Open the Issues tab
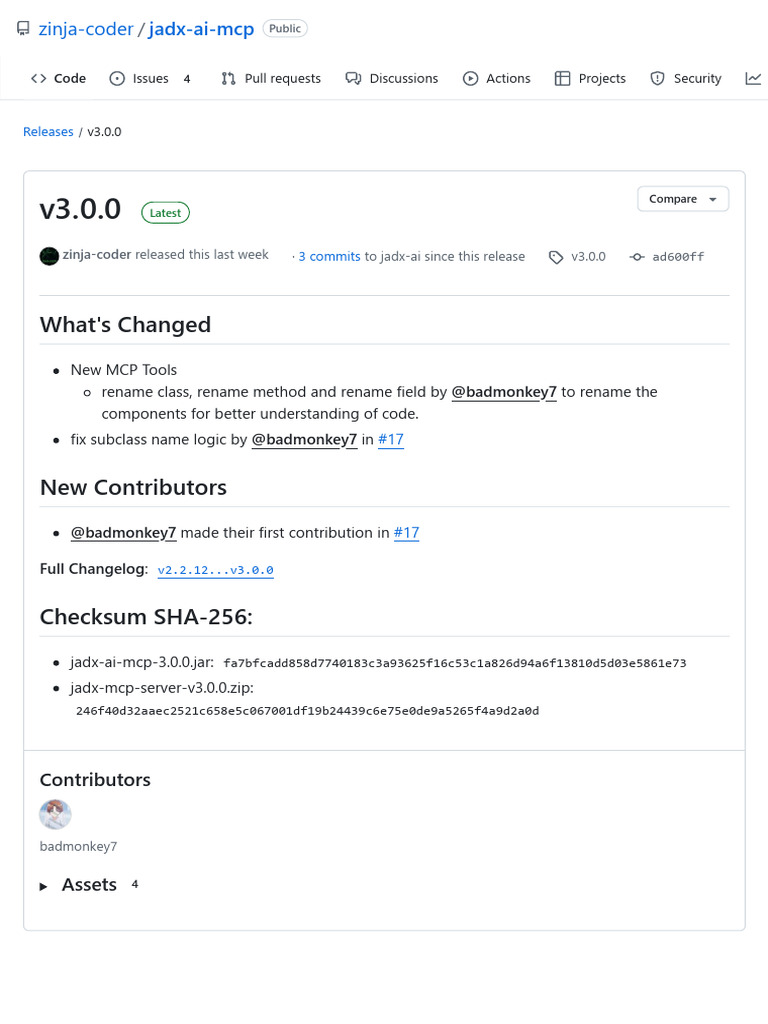This screenshot has width=768, height=1024. point(150,78)
